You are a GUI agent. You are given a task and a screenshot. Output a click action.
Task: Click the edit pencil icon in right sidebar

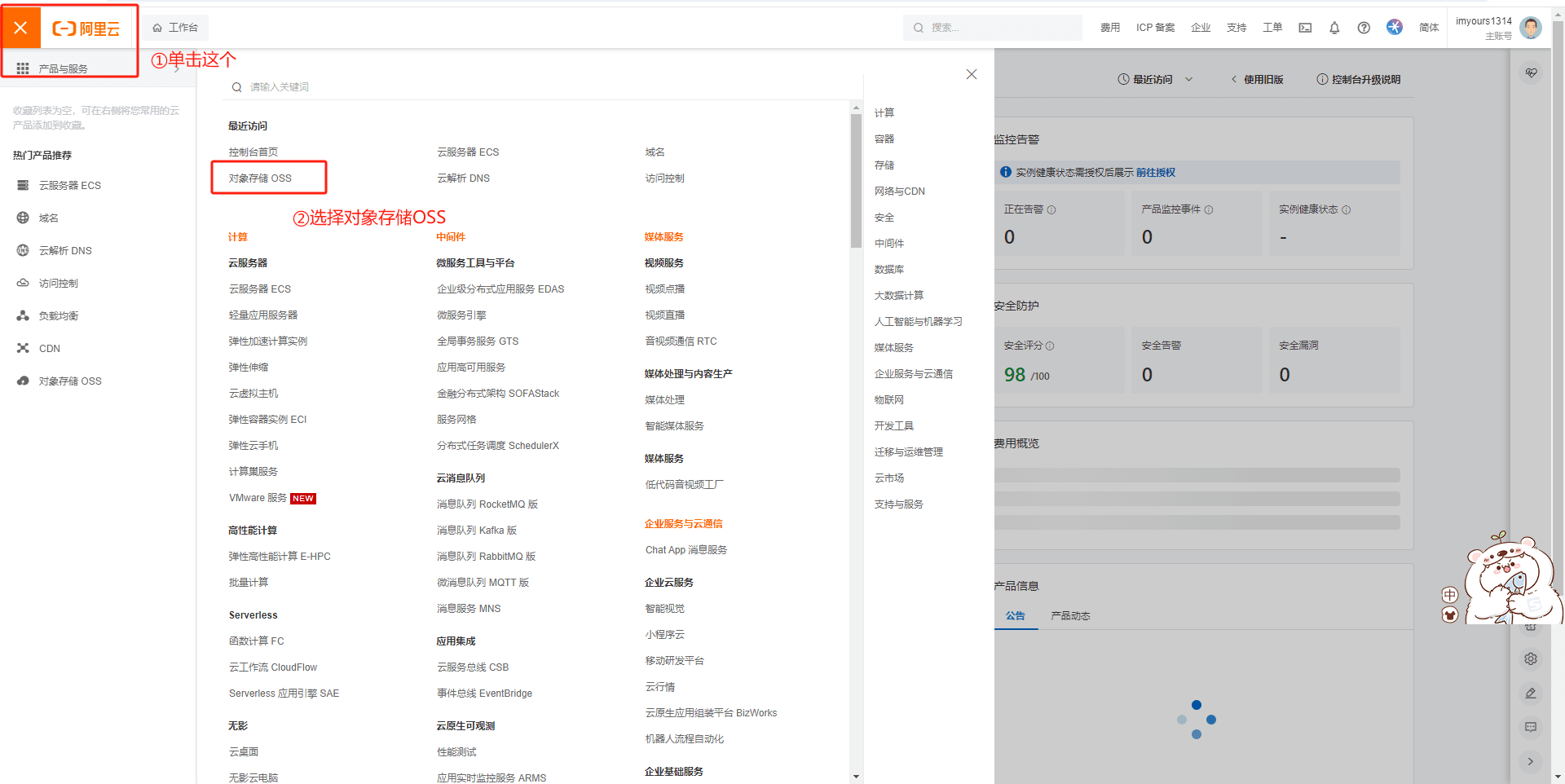coord(1531,693)
